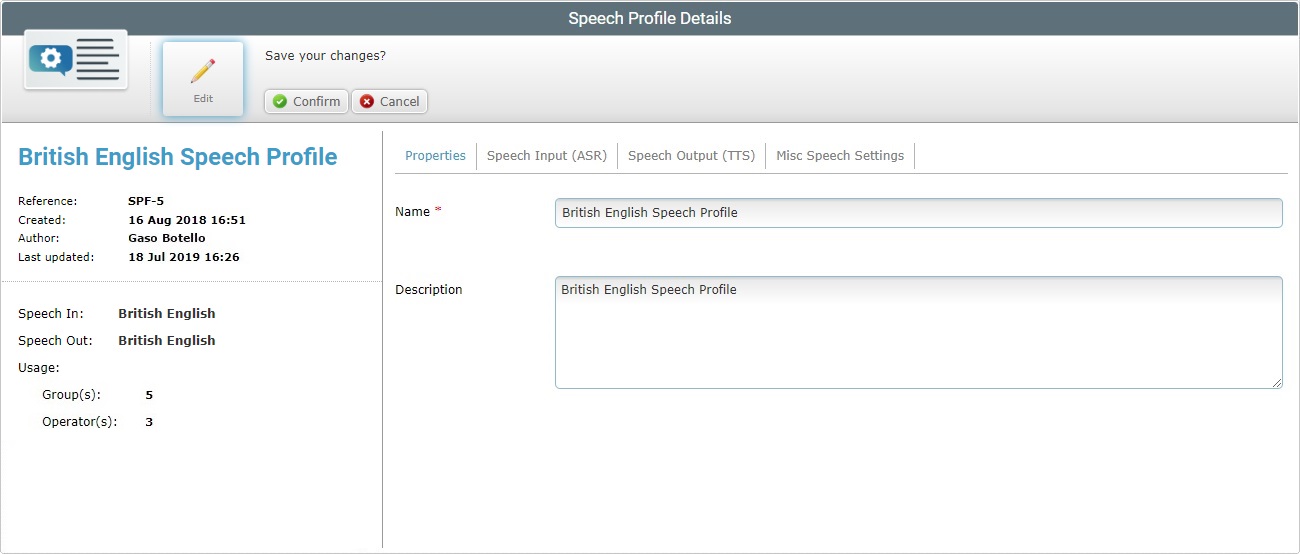
Task: Open the Speech Output (TTS) tab
Action: [691, 156]
